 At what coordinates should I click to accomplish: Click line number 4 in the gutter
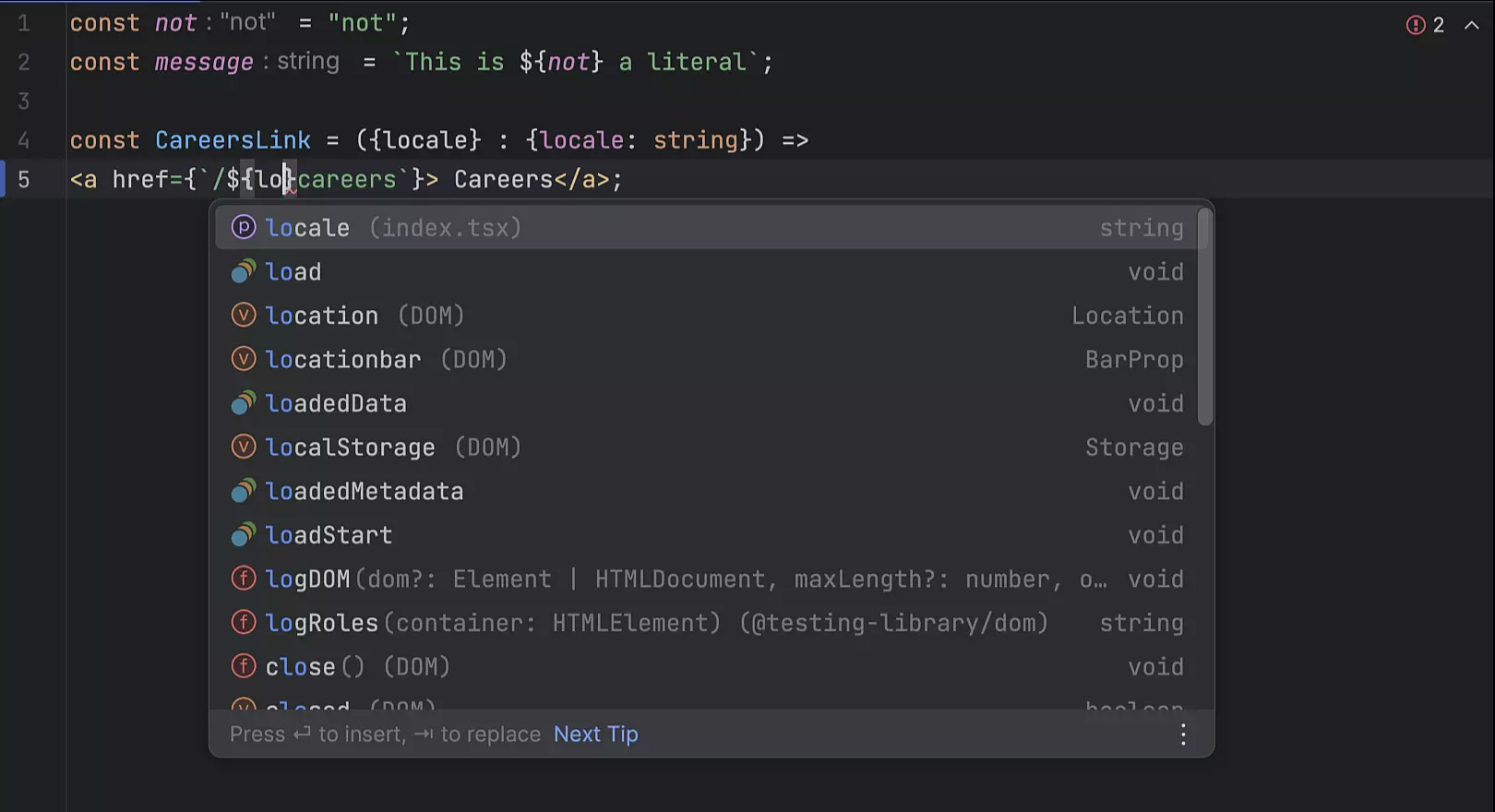tap(24, 140)
